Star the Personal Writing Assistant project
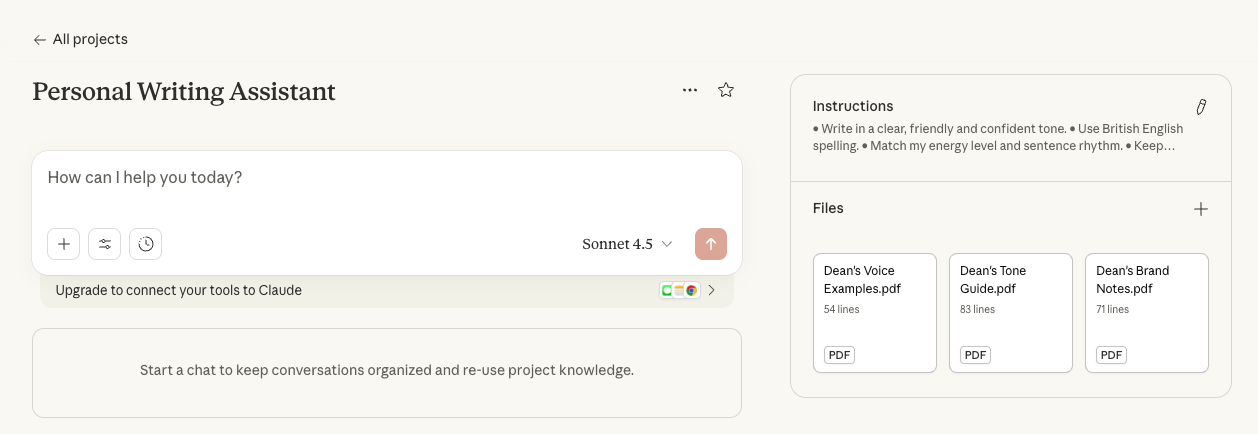The width and height of the screenshot is (1258, 434). [726, 90]
